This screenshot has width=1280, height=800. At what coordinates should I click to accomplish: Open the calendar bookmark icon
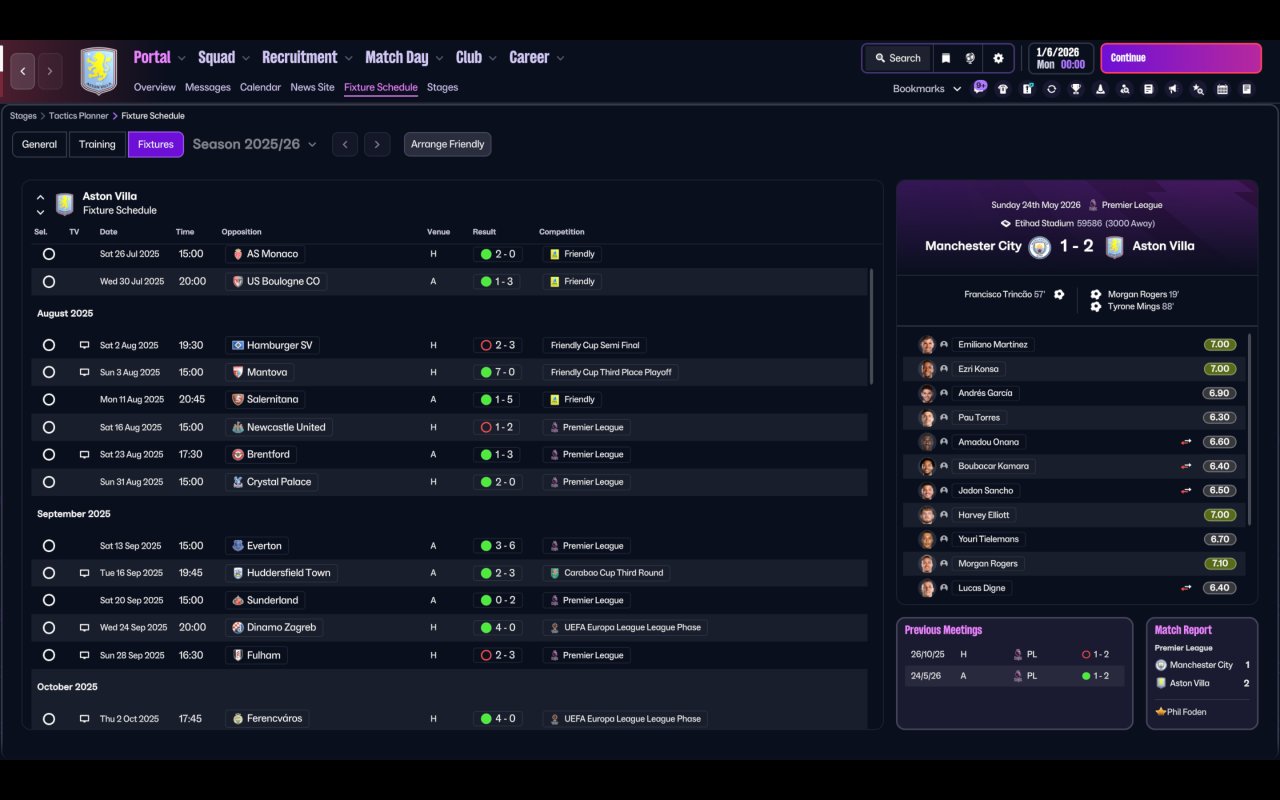point(1222,89)
